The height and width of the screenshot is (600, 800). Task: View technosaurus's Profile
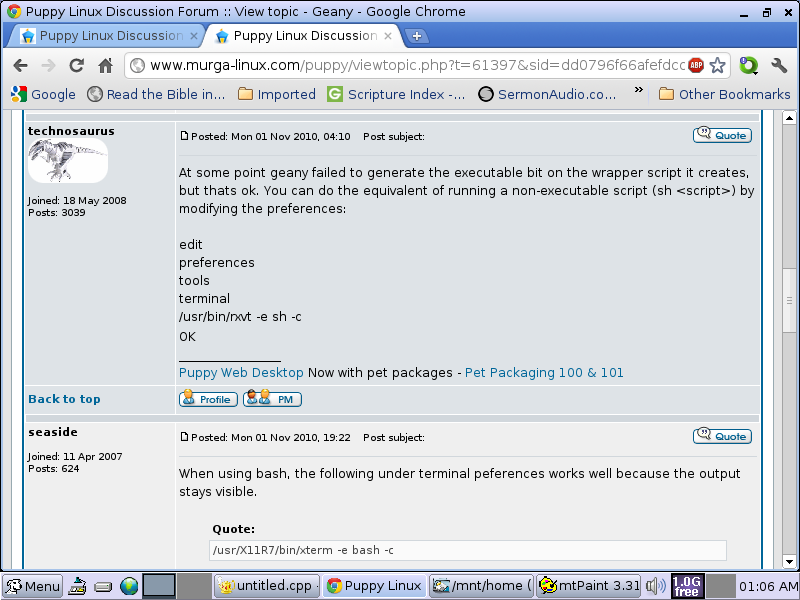(x=208, y=399)
